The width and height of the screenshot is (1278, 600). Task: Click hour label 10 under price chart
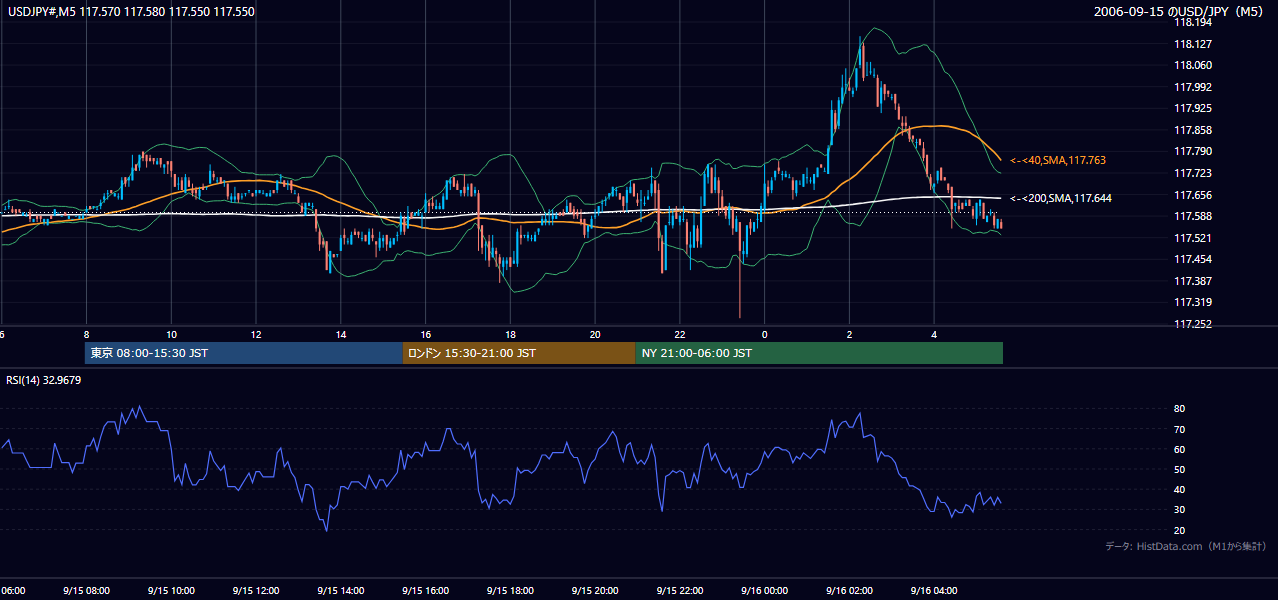pyautogui.click(x=171, y=334)
